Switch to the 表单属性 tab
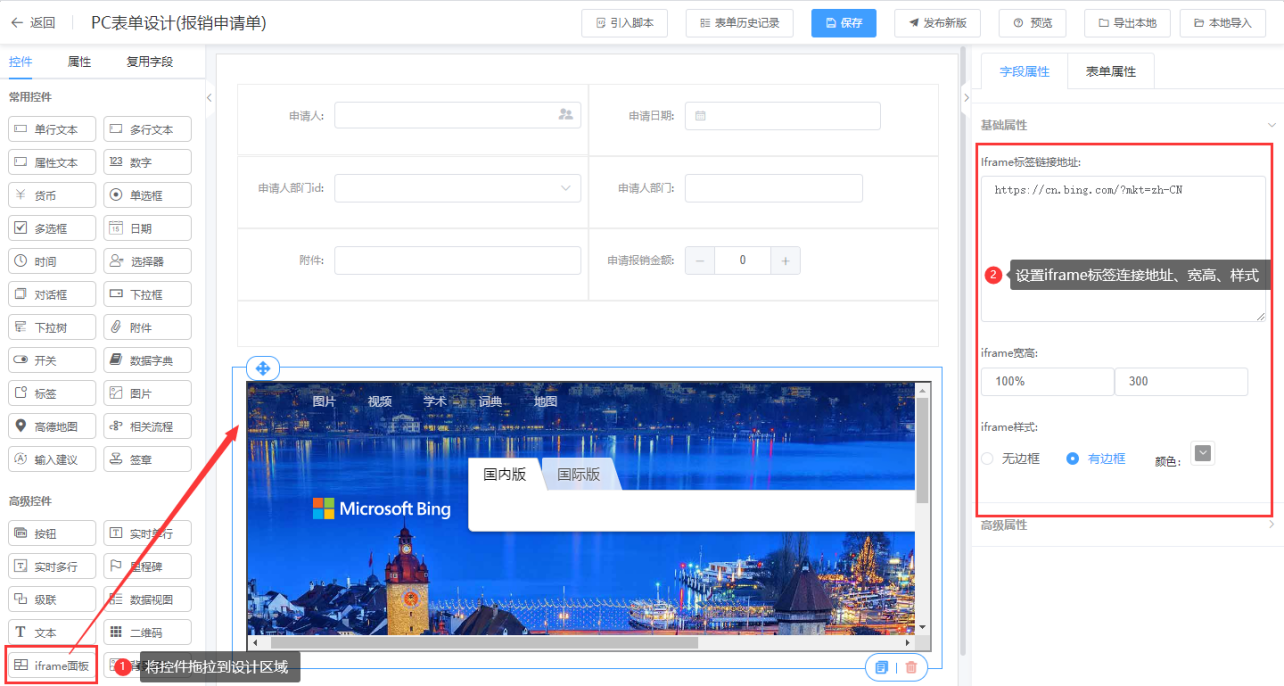1284x686 pixels. click(x=1110, y=72)
